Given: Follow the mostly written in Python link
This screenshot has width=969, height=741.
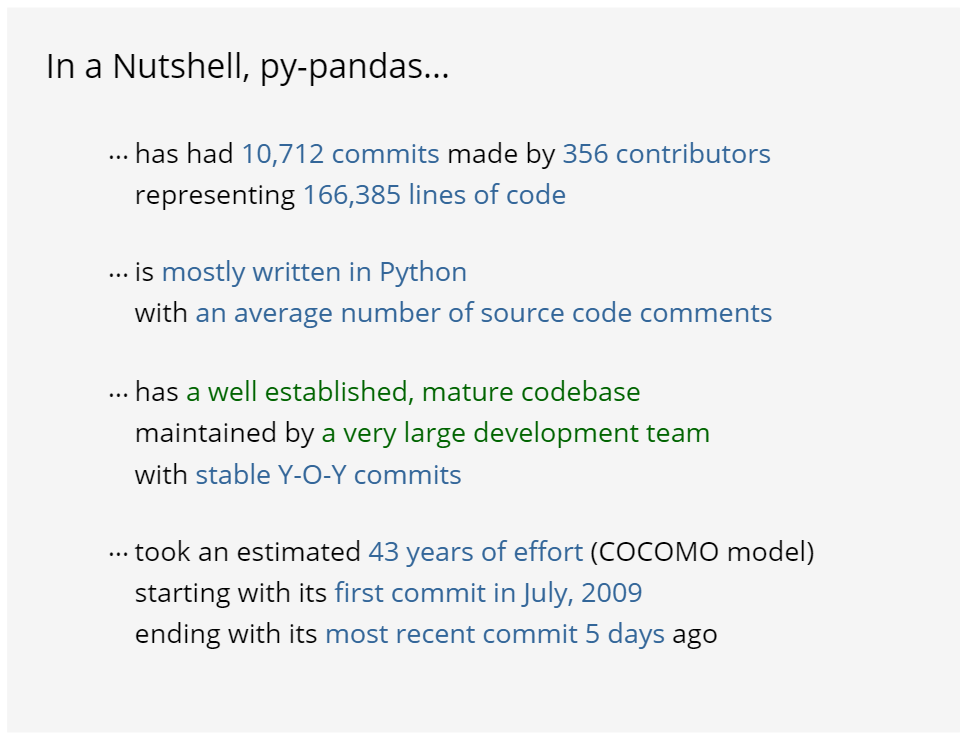Looking at the screenshot, I should pos(314,272).
